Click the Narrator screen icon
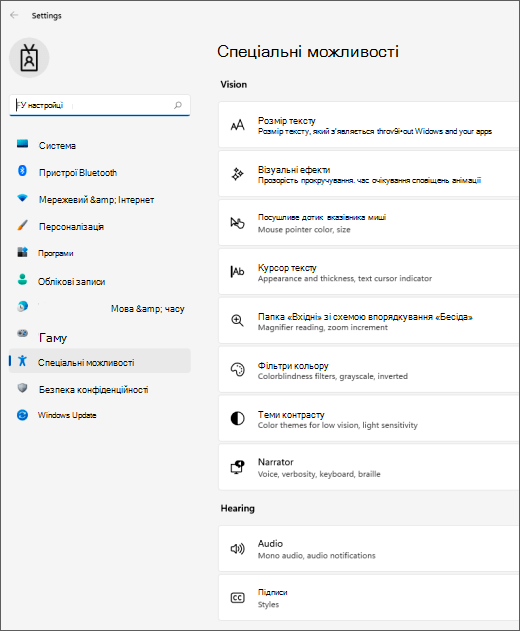 pyautogui.click(x=237, y=467)
